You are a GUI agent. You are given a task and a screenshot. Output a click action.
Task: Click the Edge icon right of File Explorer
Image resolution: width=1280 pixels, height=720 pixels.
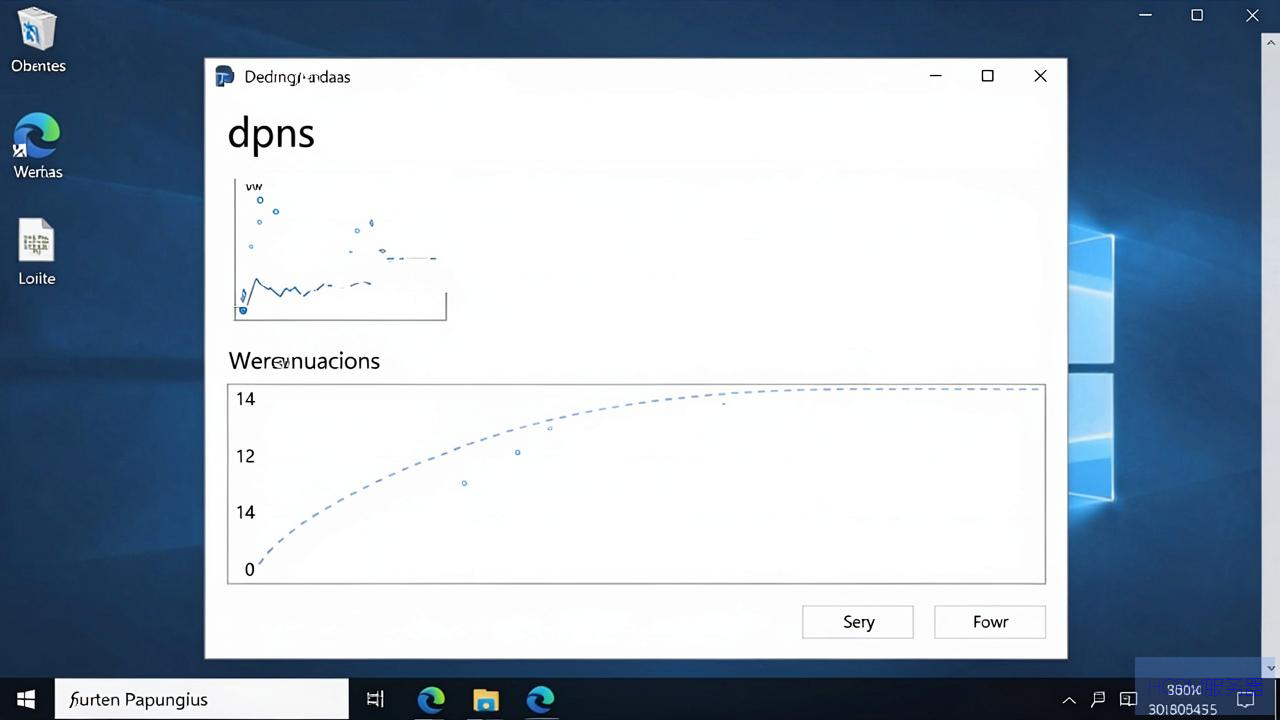540,699
